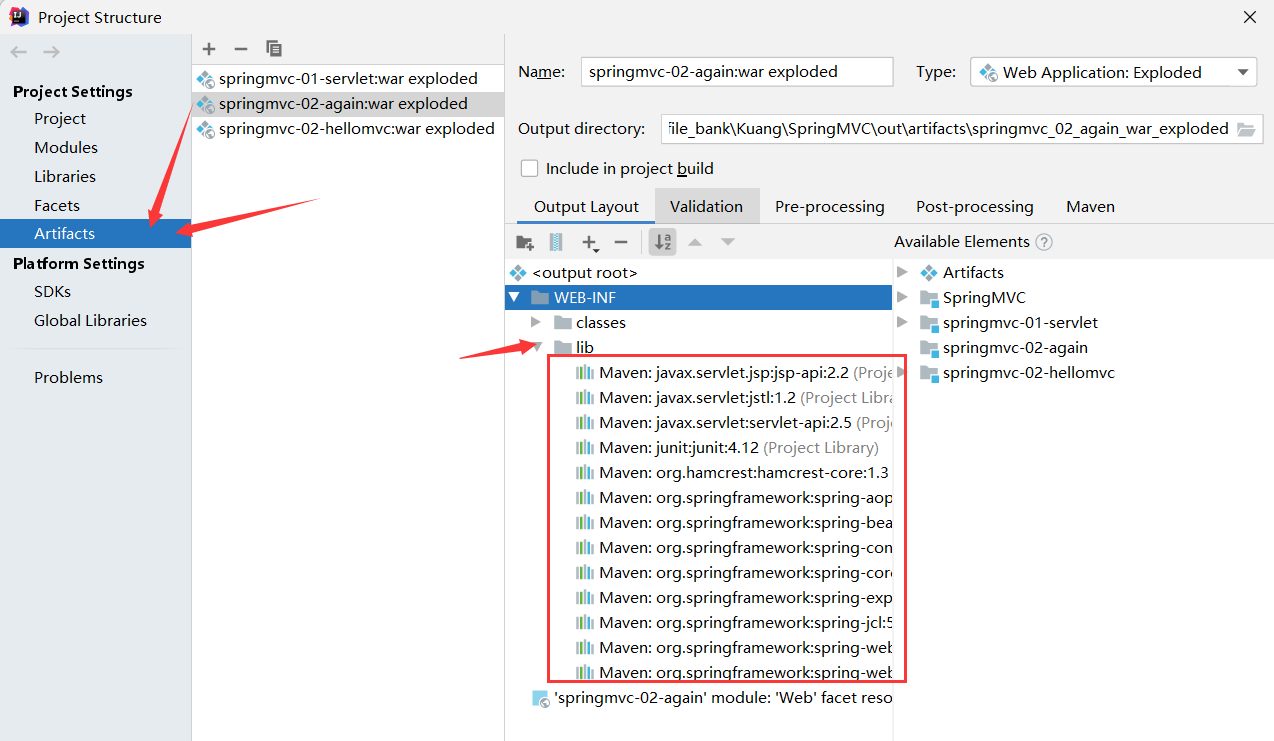Image resolution: width=1274 pixels, height=741 pixels.
Task: Remove the selected element with the minus icon
Action: 621,241
